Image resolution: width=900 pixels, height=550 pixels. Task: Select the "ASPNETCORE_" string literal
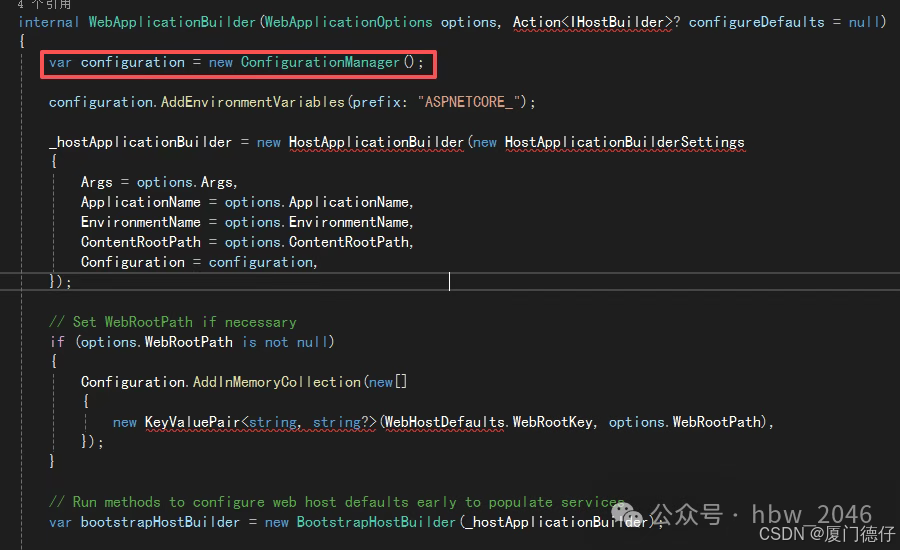[x=468, y=102]
